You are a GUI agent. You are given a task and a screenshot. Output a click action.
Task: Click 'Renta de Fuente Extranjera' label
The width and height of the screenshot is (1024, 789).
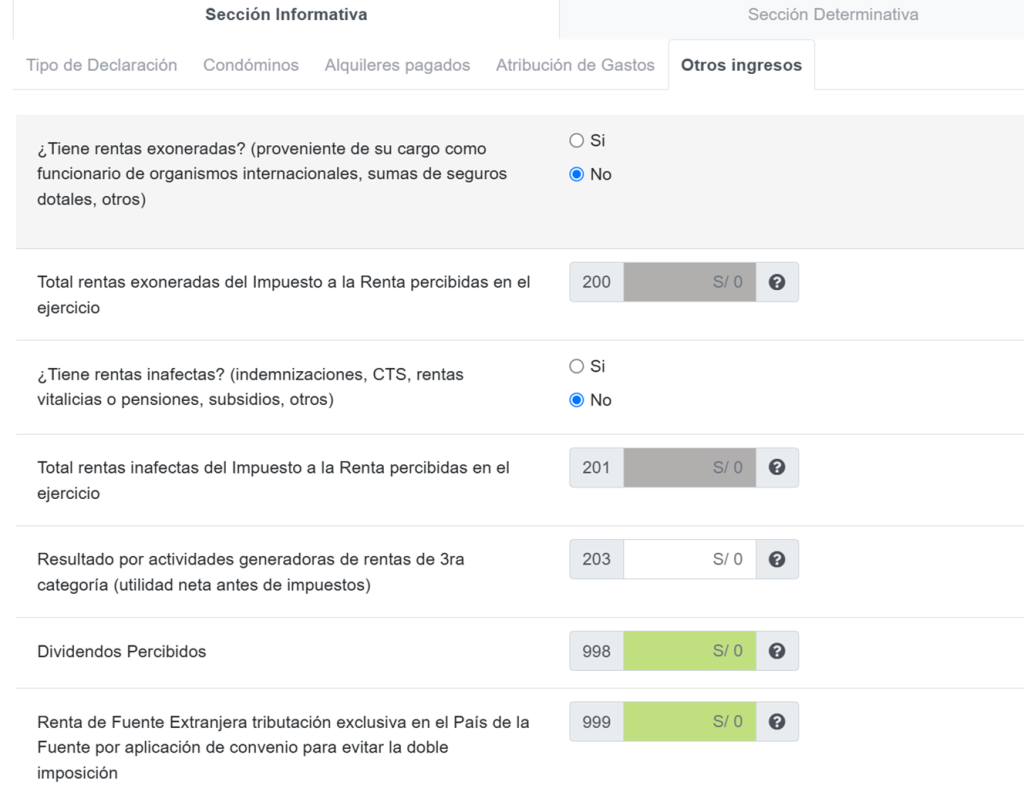(x=283, y=747)
